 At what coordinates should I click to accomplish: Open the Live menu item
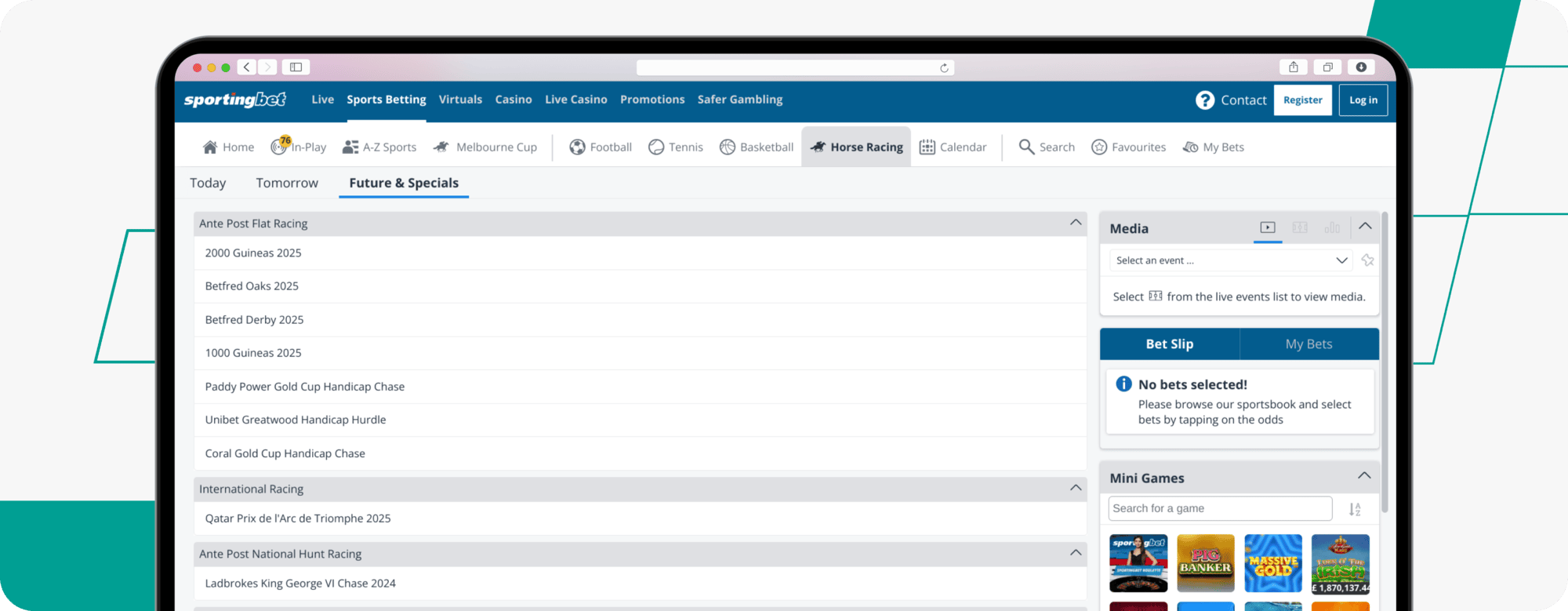coord(322,100)
